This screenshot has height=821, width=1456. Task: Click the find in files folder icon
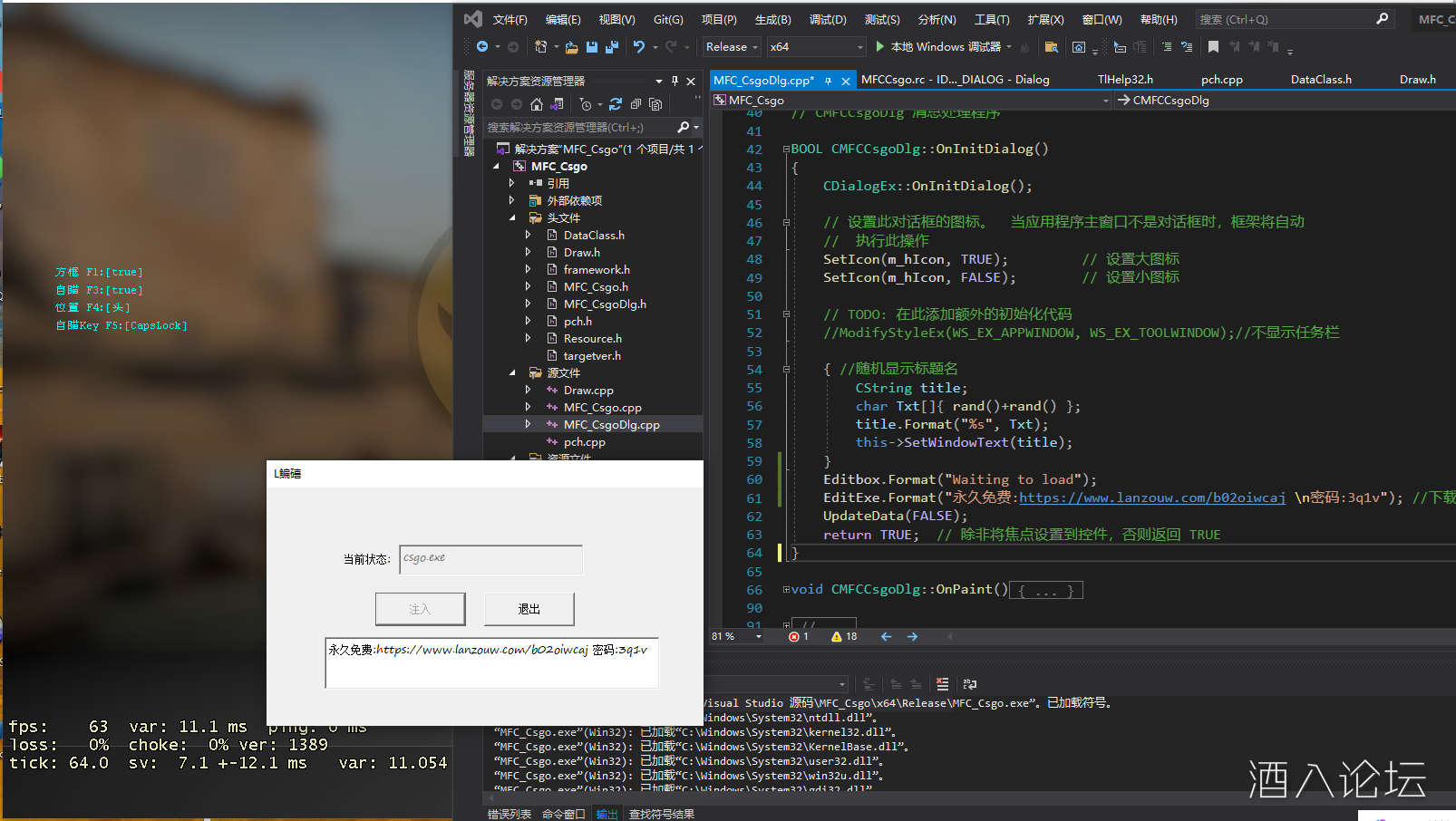(x=1052, y=47)
